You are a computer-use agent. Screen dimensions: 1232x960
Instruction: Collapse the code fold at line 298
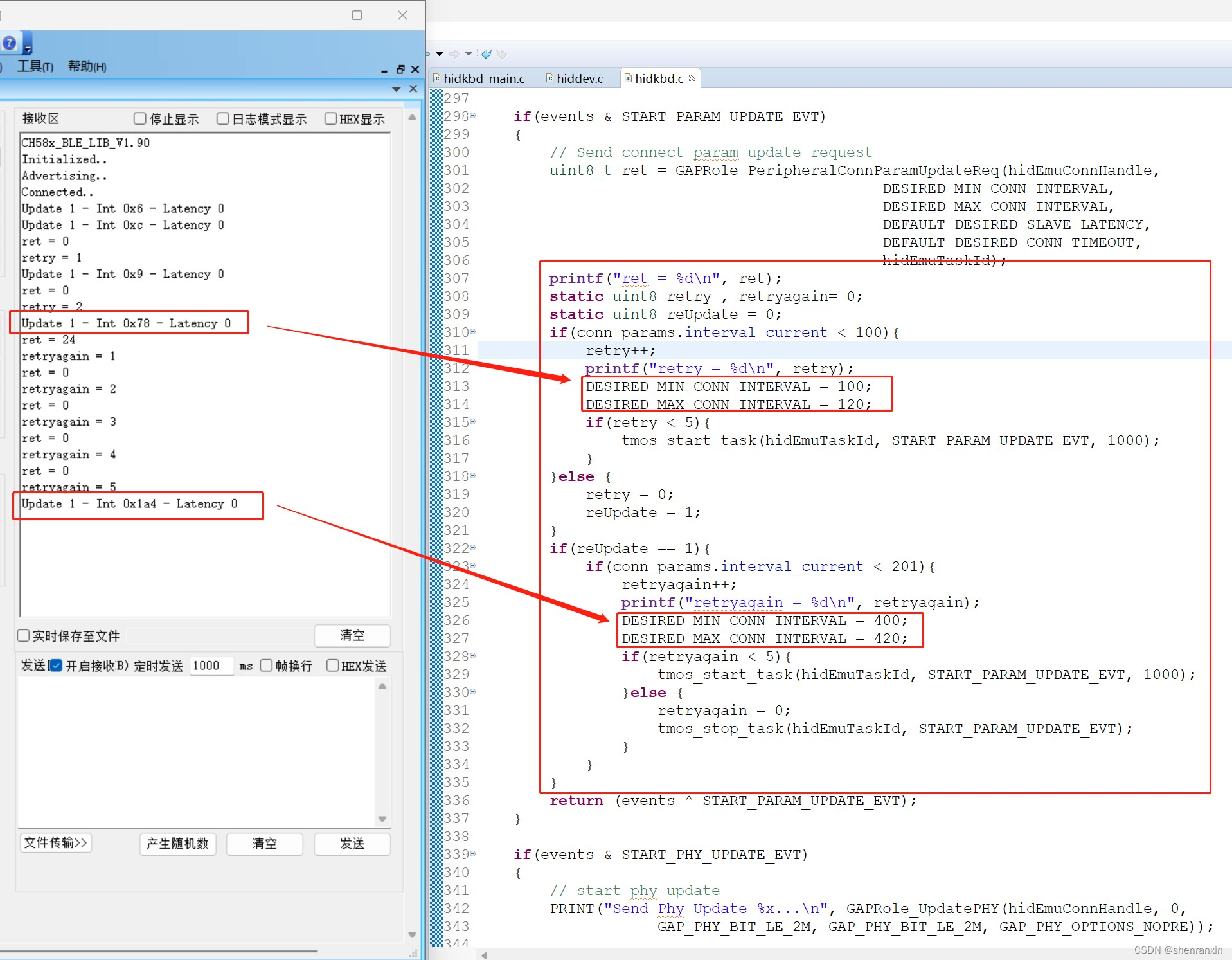473,116
